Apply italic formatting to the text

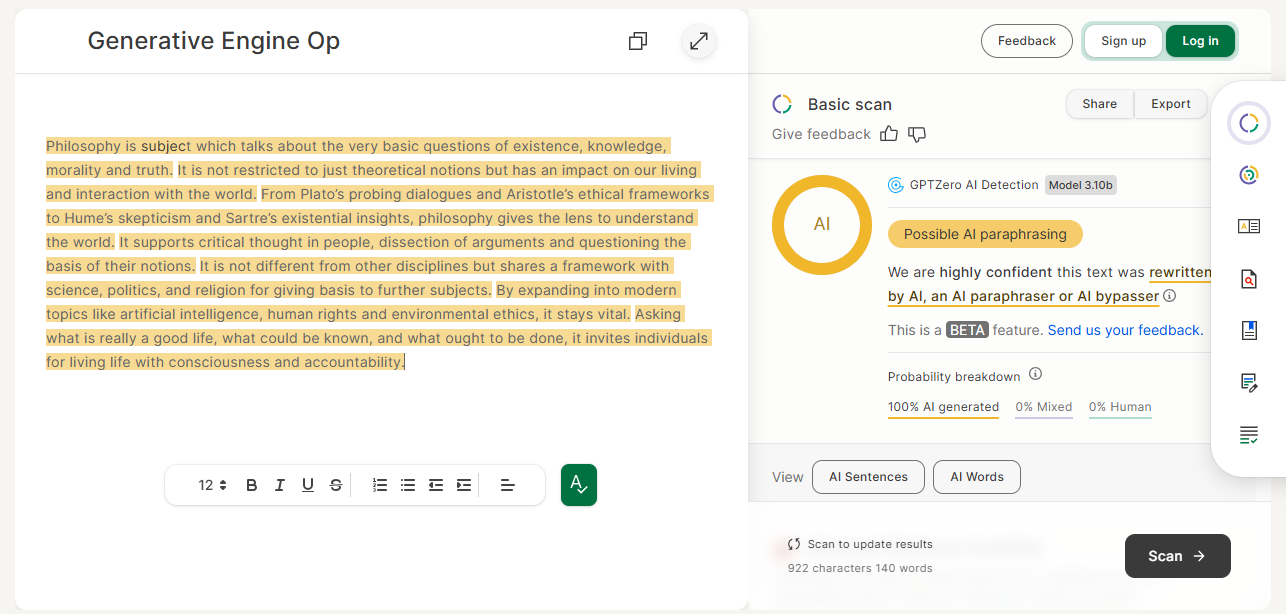[280, 485]
